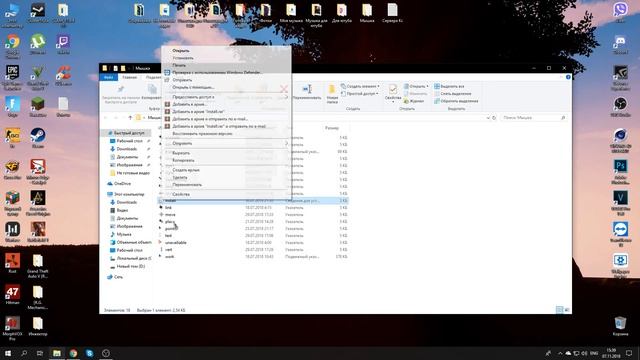
Task: Select Печать in the context menu
Action: [179, 65]
